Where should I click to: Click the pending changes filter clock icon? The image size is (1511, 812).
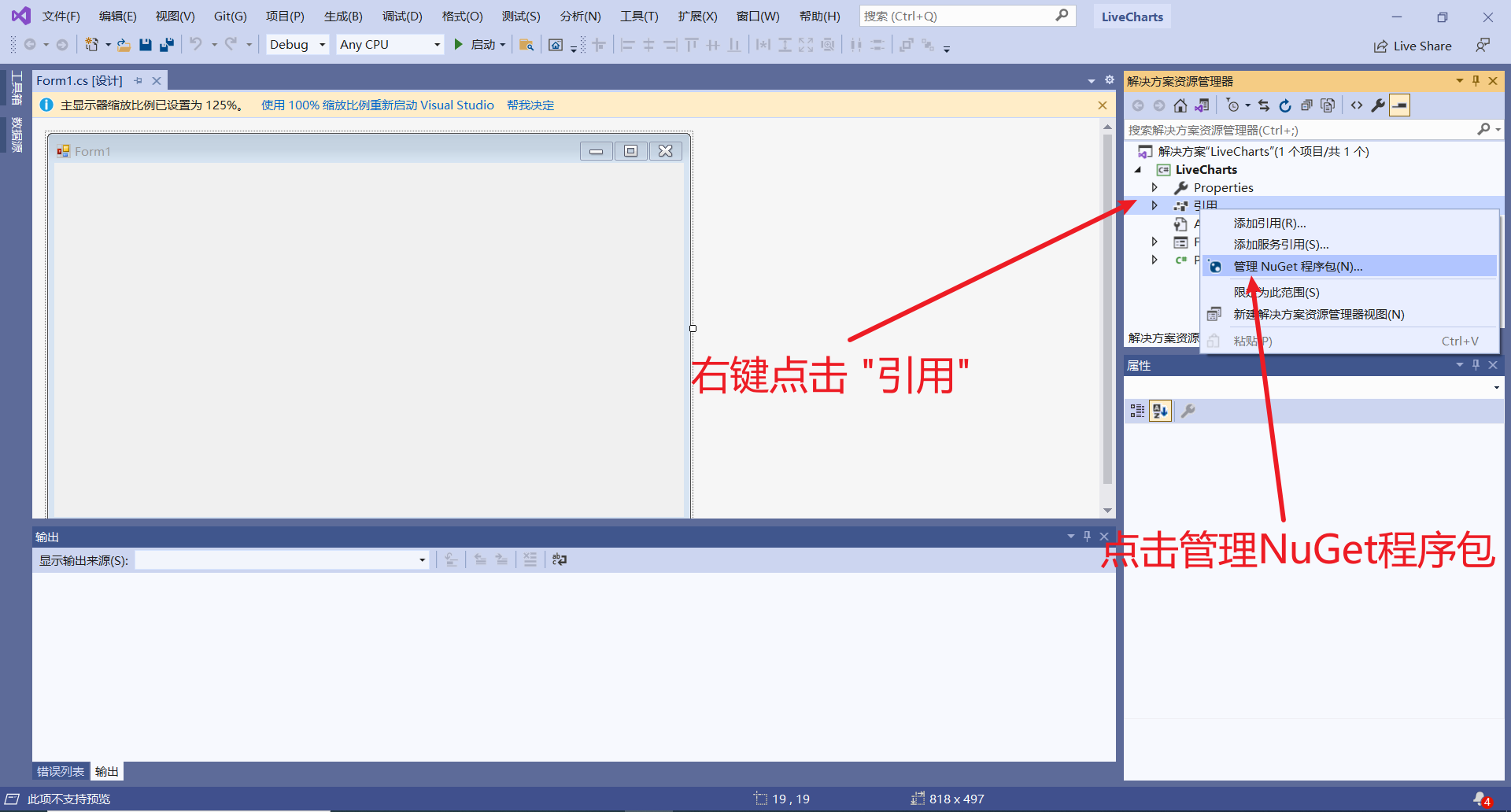1233,105
